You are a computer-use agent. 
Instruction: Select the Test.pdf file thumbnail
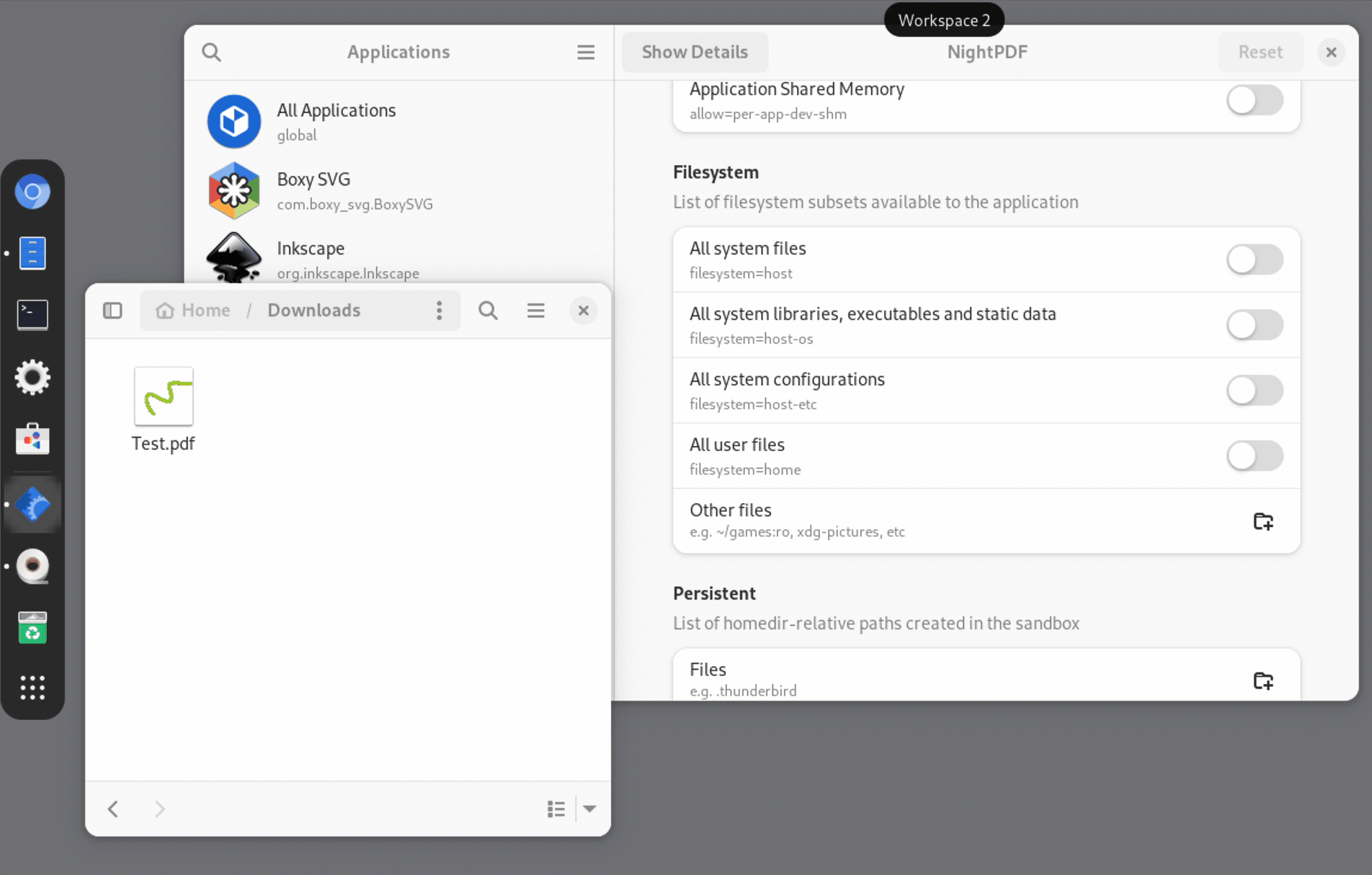pyautogui.click(x=164, y=396)
